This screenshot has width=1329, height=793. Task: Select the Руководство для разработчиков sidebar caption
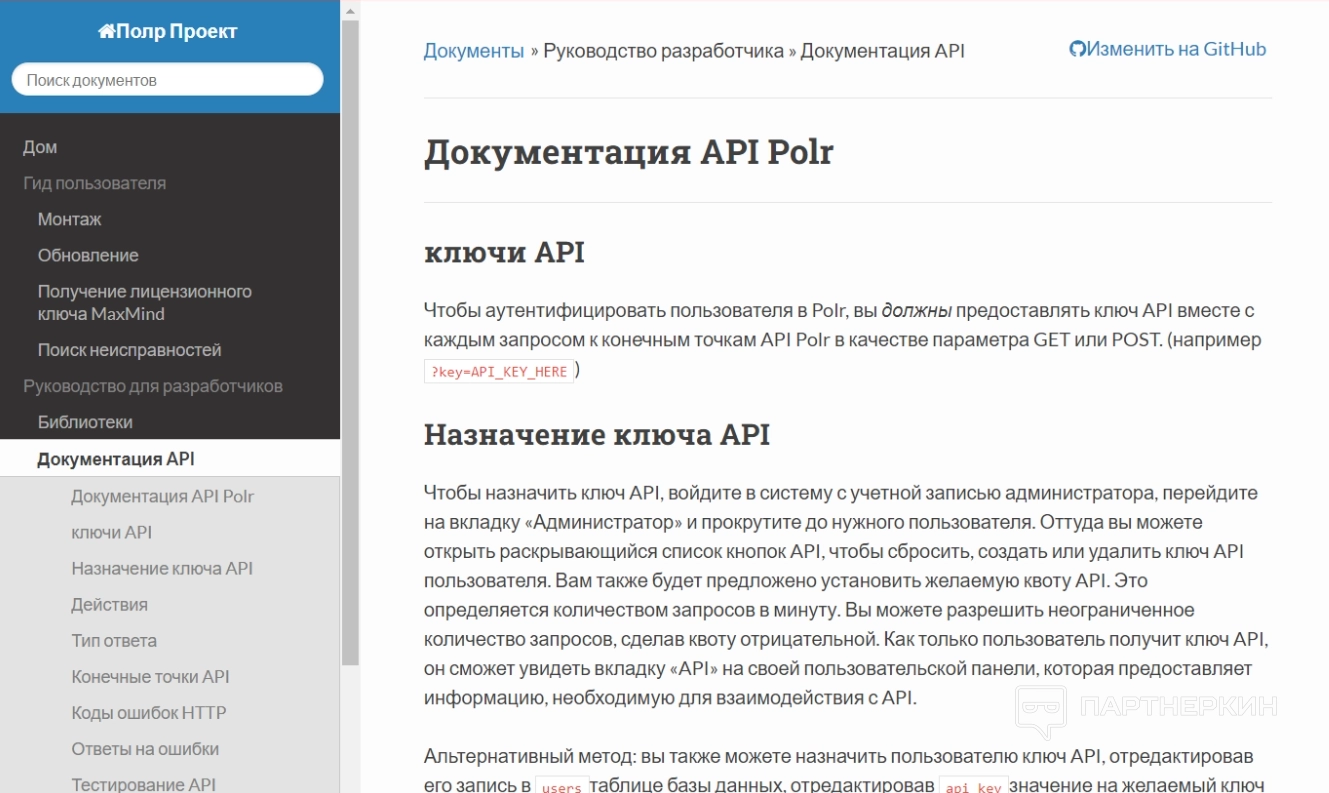(x=153, y=386)
